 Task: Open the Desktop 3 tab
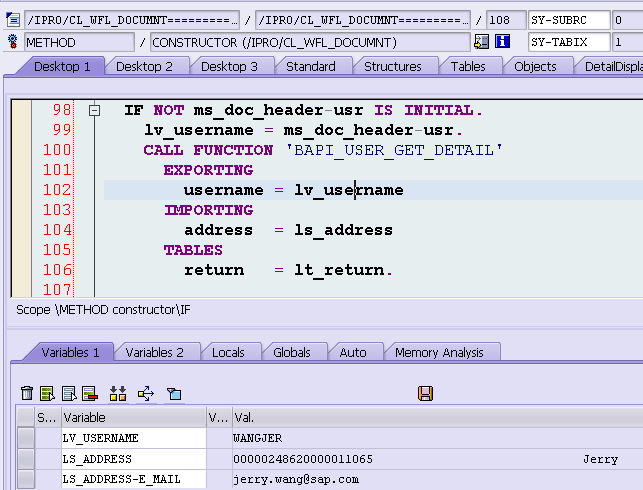click(x=229, y=66)
